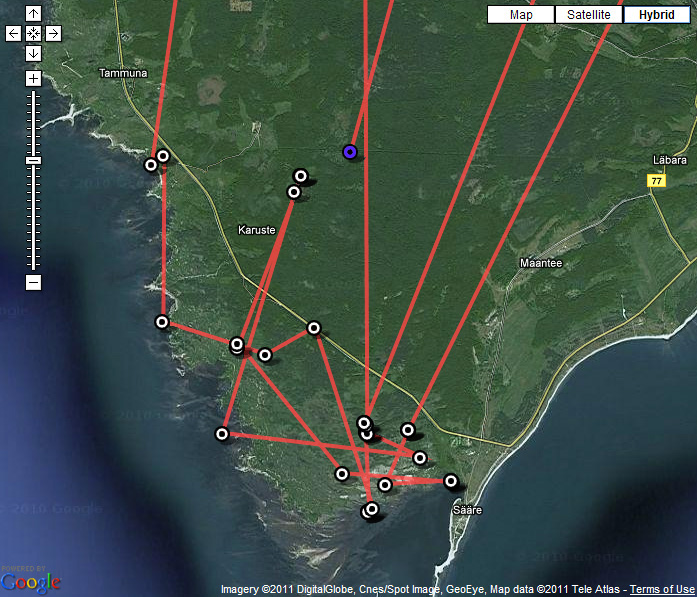Click the pan left arrow button
Screen dimensions: 697x597
(13, 33)
